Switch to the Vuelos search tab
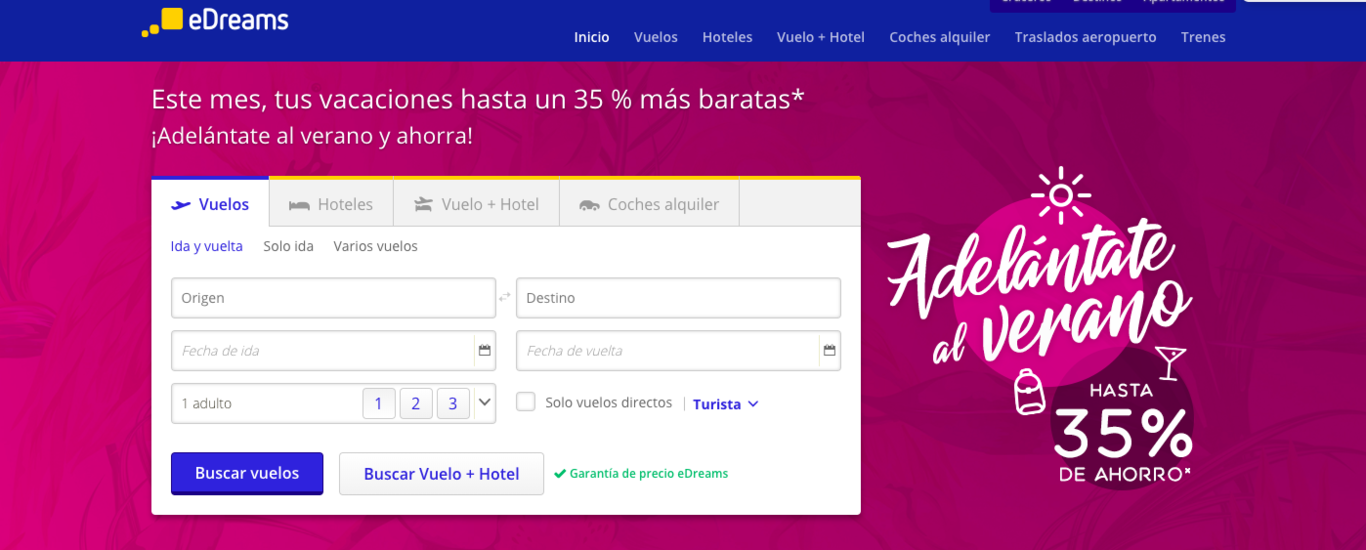1366x550 pixels. (x=210, y=204)
